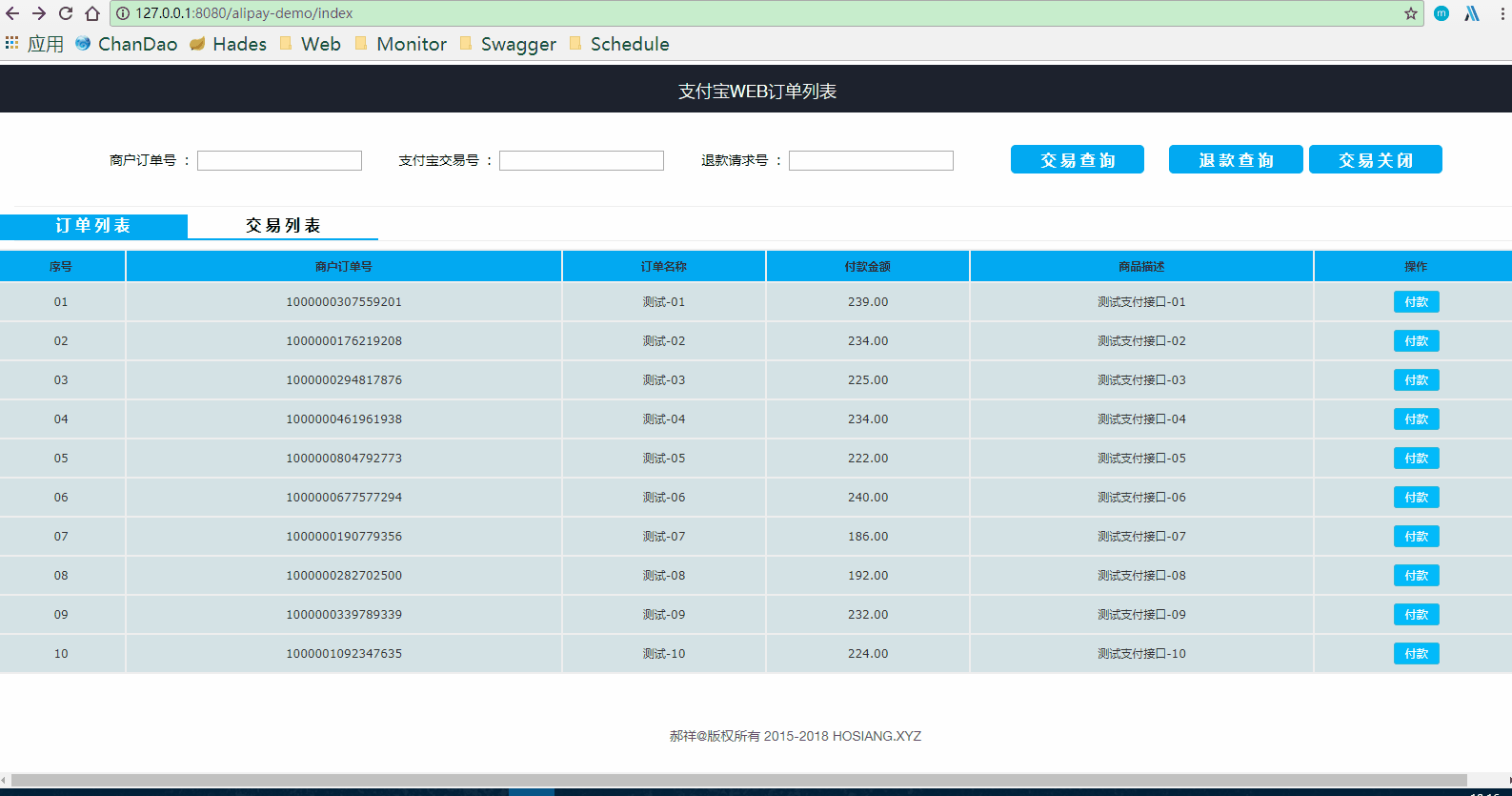1512x796 pixels.
Task: Select order number 1000000307559201
Action: [344, 302]
